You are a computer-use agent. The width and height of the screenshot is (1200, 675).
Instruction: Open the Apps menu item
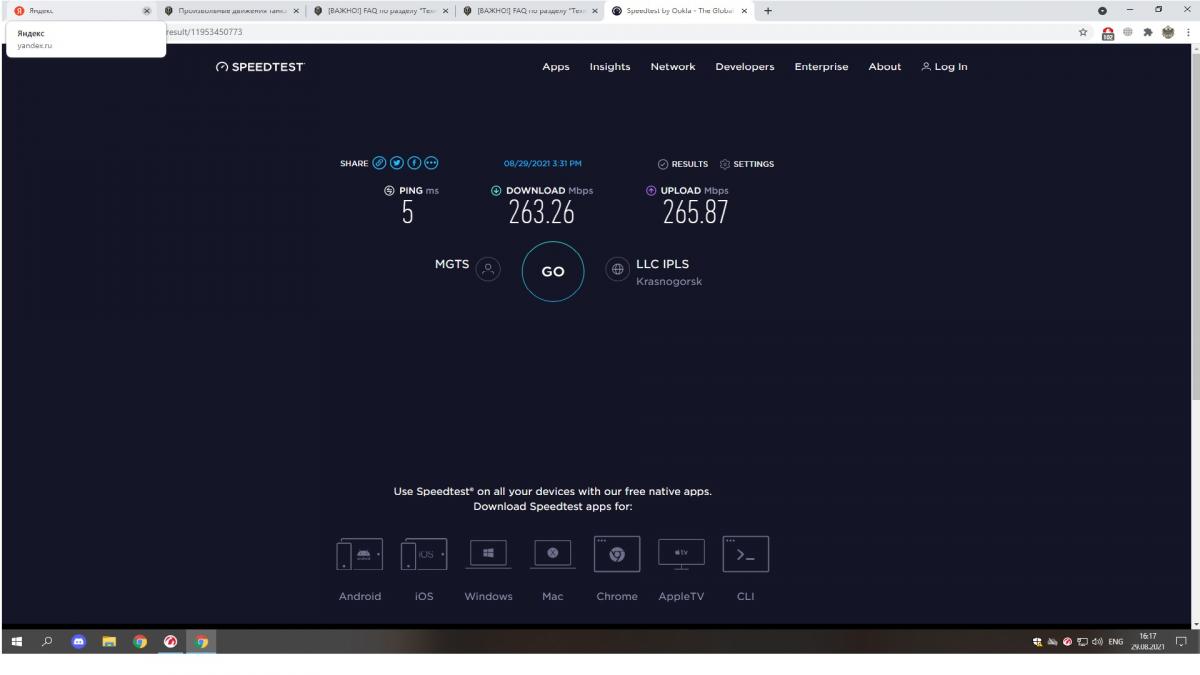556,67
